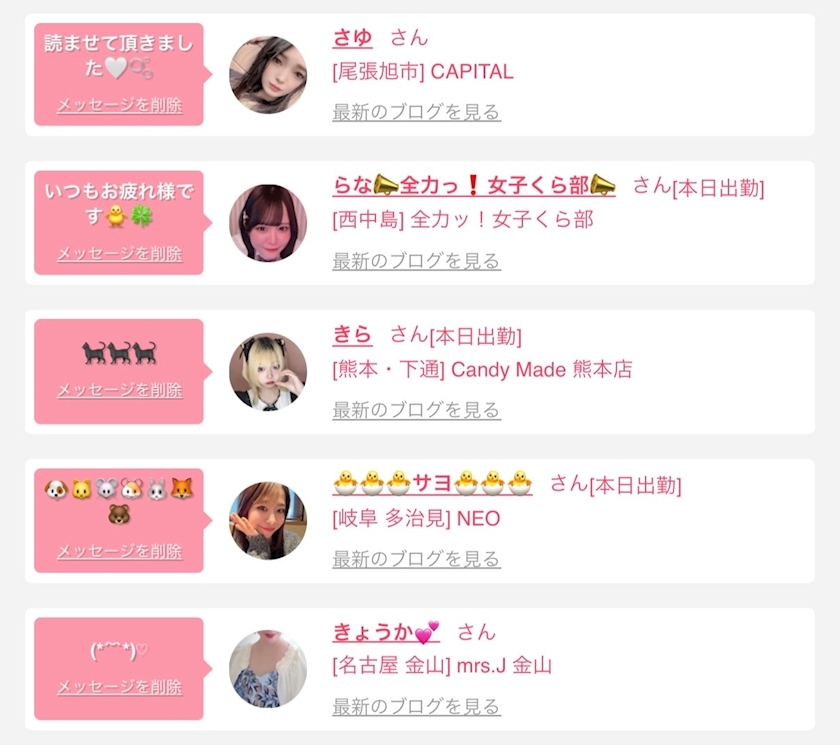This screenshot has width=840, height=745.
Task: Delete the (*~~*) message to きょうか
Action: tap(119, 687)
